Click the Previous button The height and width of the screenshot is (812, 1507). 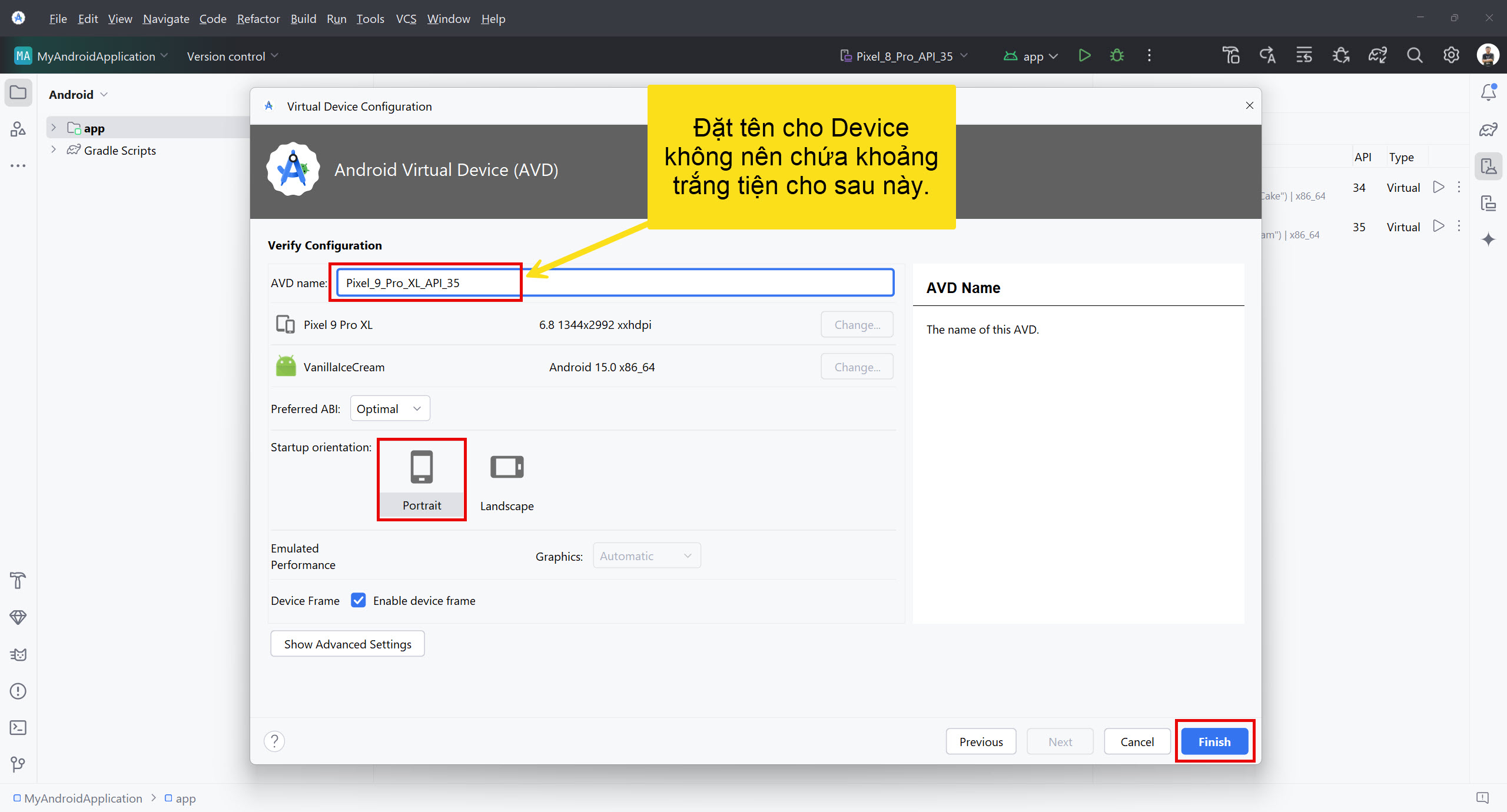[981, 741]
